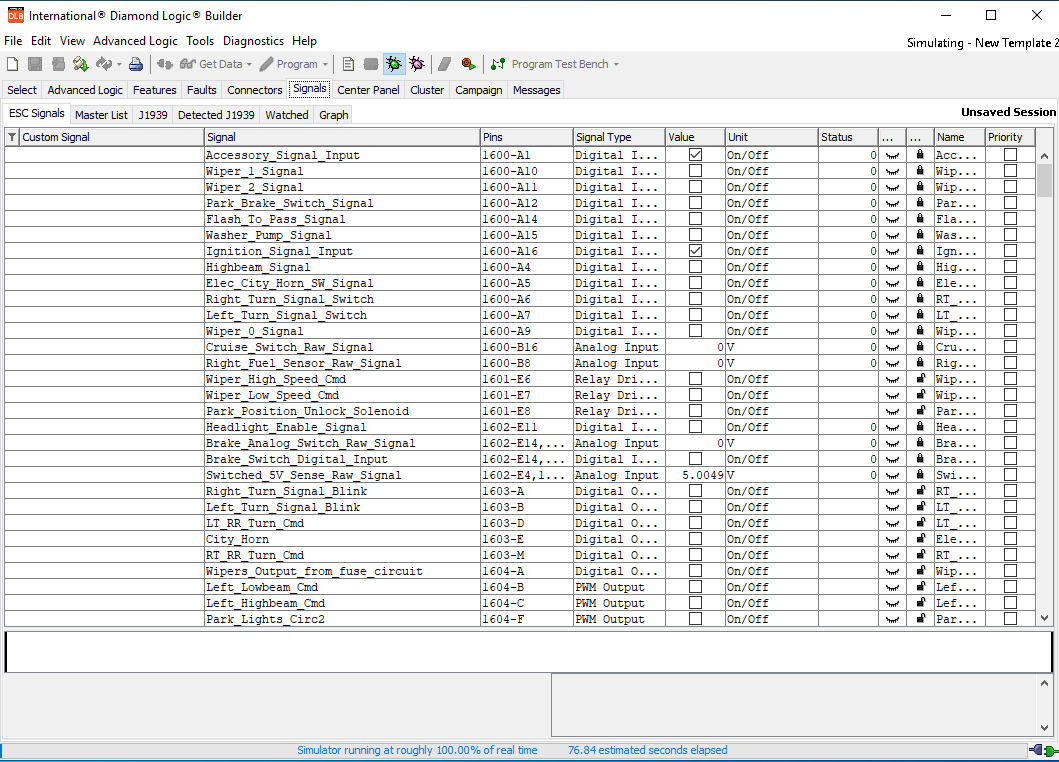Switch to the Graph tab
1059x762 pixels.
(333, 114)
